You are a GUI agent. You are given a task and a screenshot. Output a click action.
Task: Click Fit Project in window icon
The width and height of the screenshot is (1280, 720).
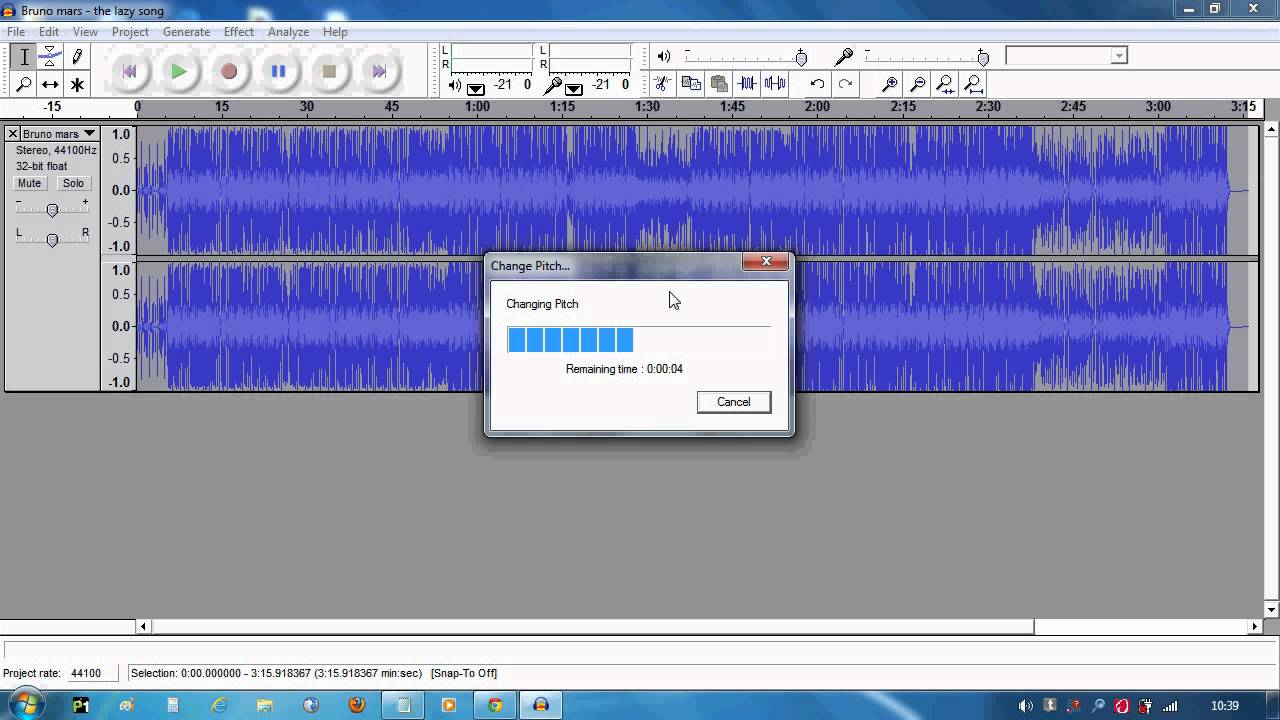[x=973, y=84]
